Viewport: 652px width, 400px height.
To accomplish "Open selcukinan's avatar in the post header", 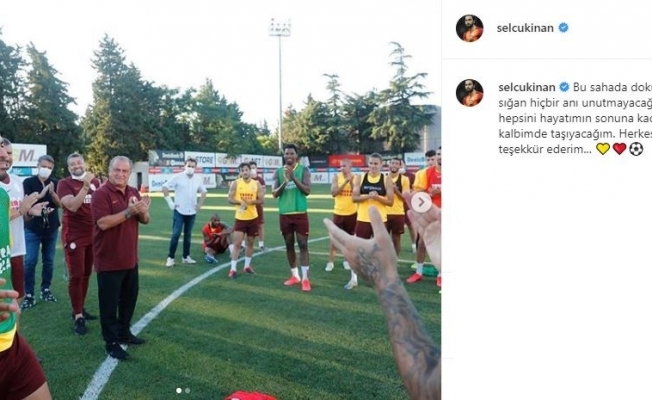I will pos(469,28).
